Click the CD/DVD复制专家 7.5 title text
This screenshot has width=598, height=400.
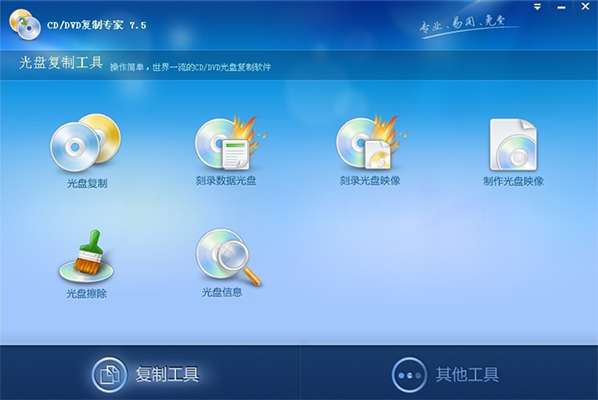[97, 25]
